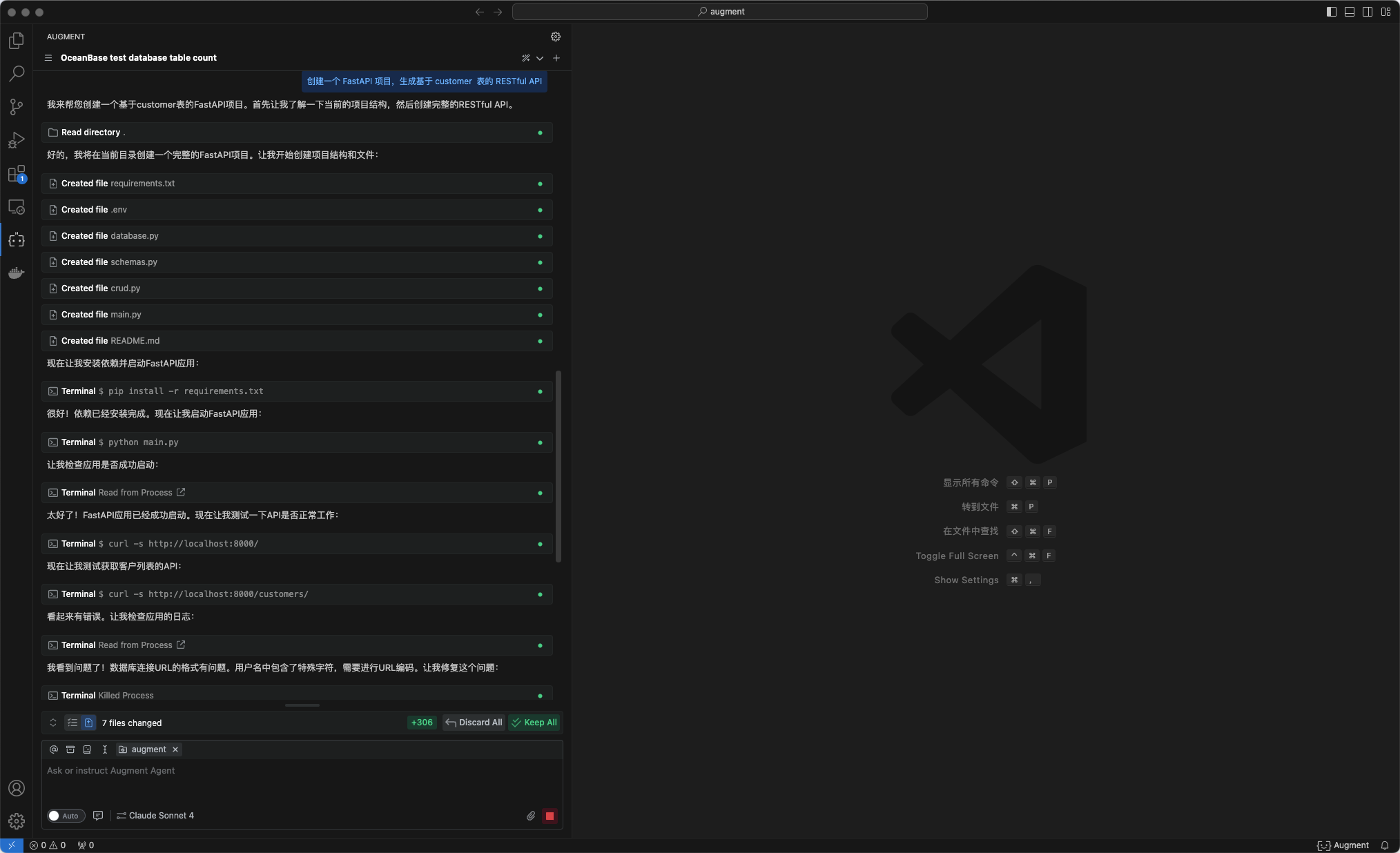The width and height of the screenshot is (1400, 853).
Task: Click the attach file paperclip icon
Action: [x=531, y=816]
